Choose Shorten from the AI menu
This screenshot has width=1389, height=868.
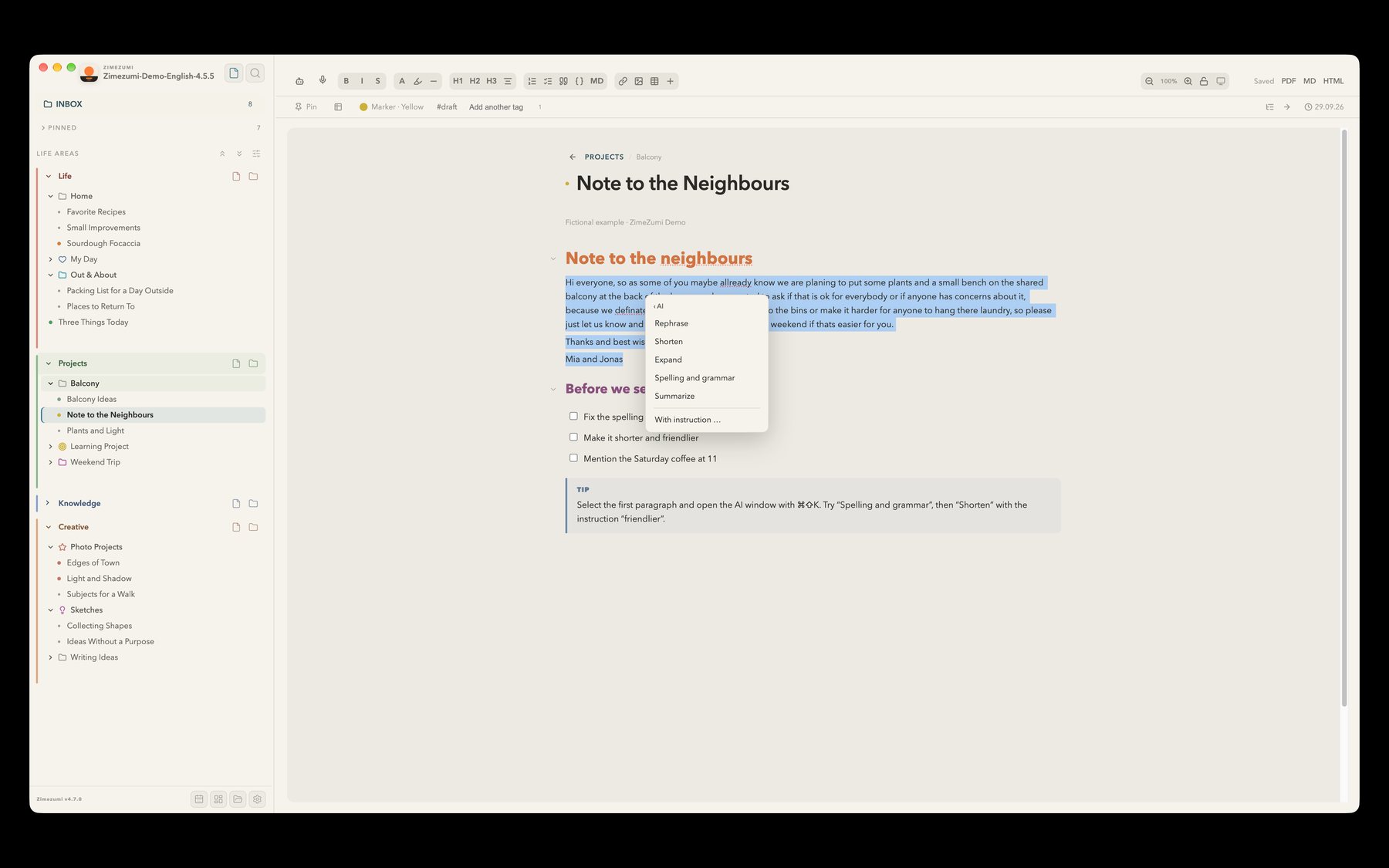click(668, 342)
